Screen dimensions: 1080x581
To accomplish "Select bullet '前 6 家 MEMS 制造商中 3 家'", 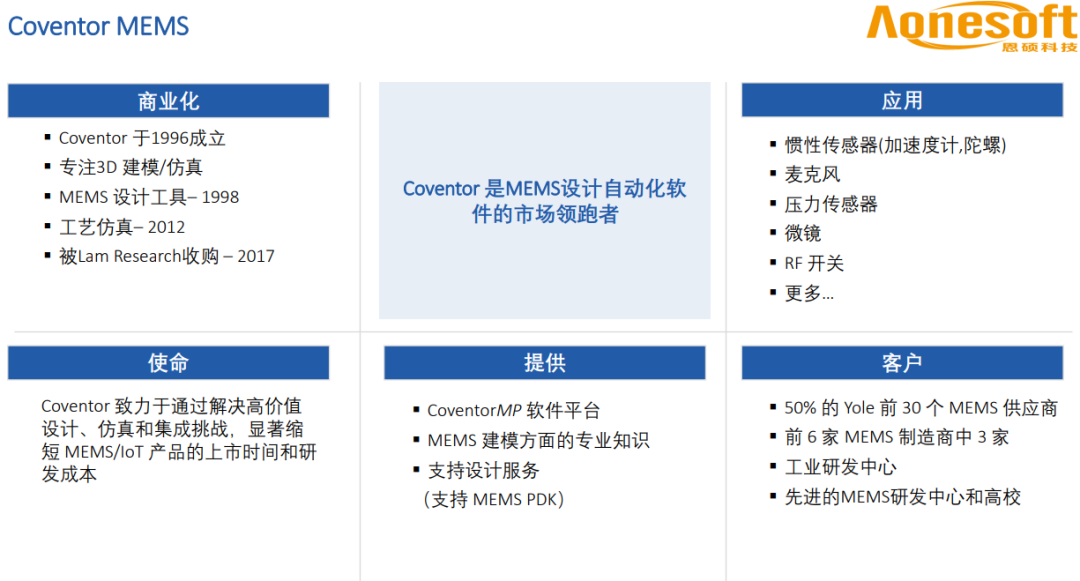I will 896,437.
